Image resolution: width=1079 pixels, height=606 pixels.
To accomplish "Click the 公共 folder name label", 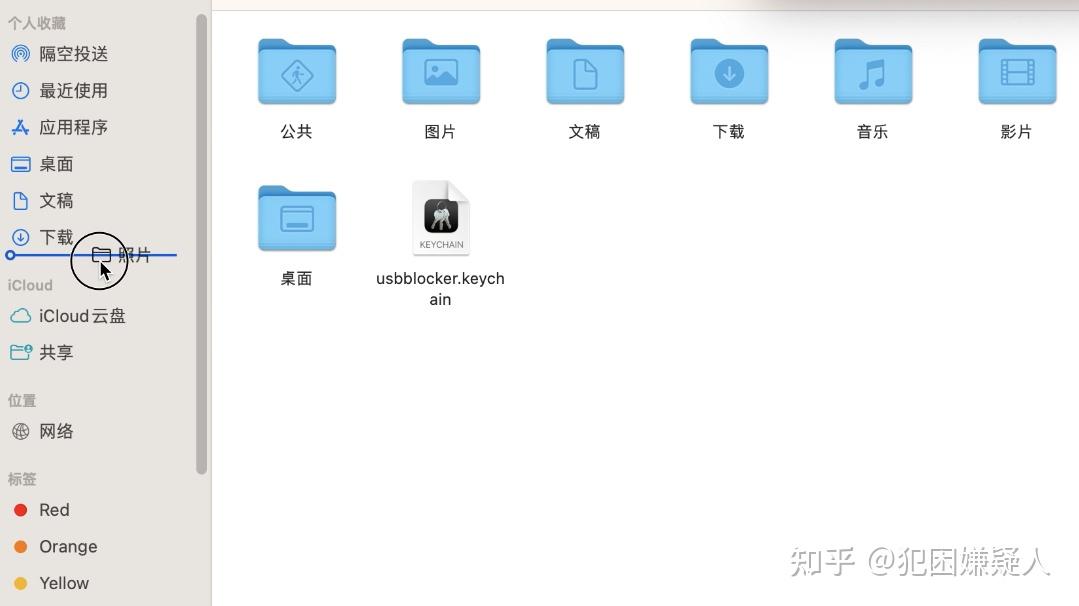I will (297, 131).
